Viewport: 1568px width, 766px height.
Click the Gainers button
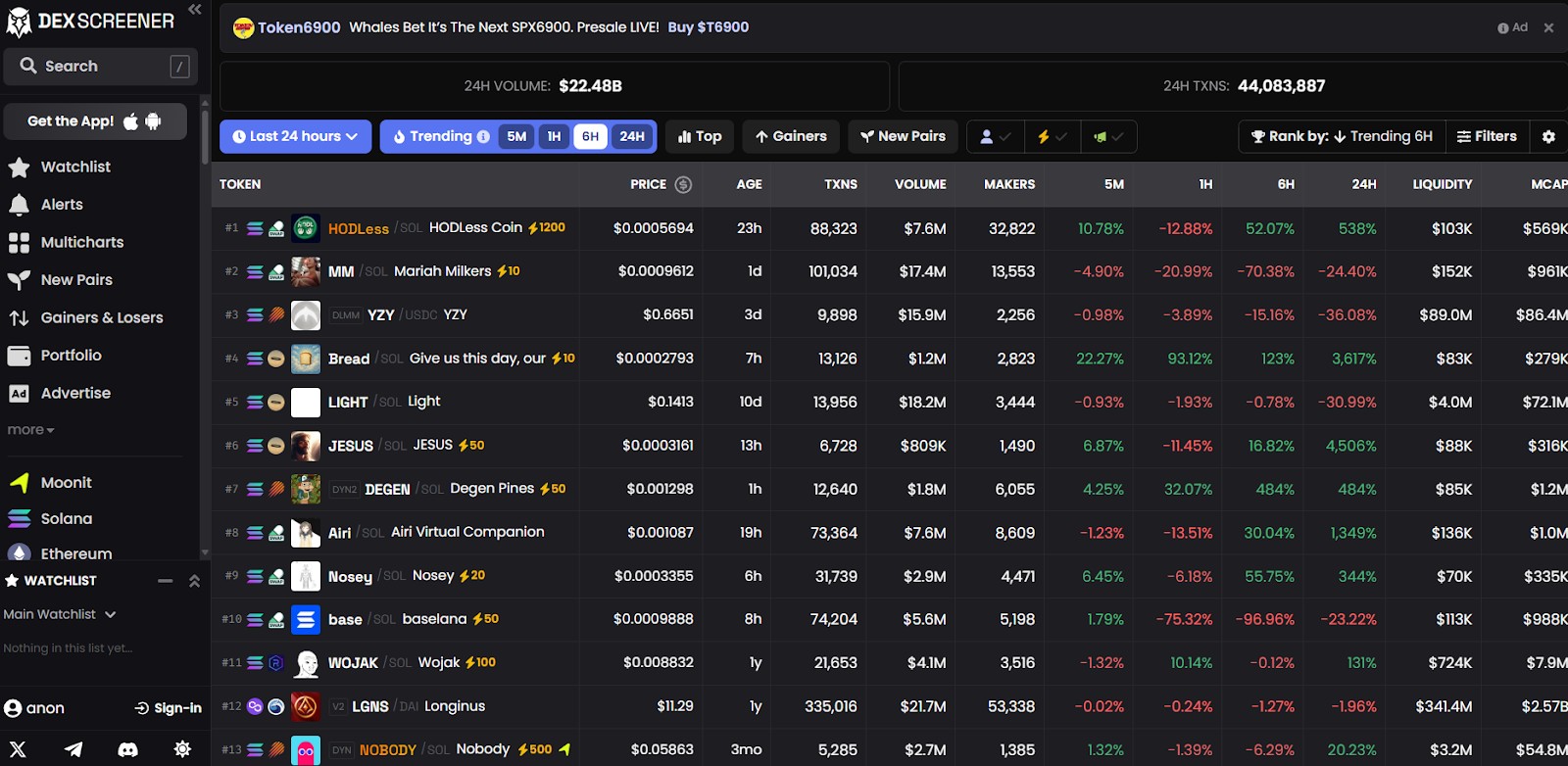[x=791, y=137]
